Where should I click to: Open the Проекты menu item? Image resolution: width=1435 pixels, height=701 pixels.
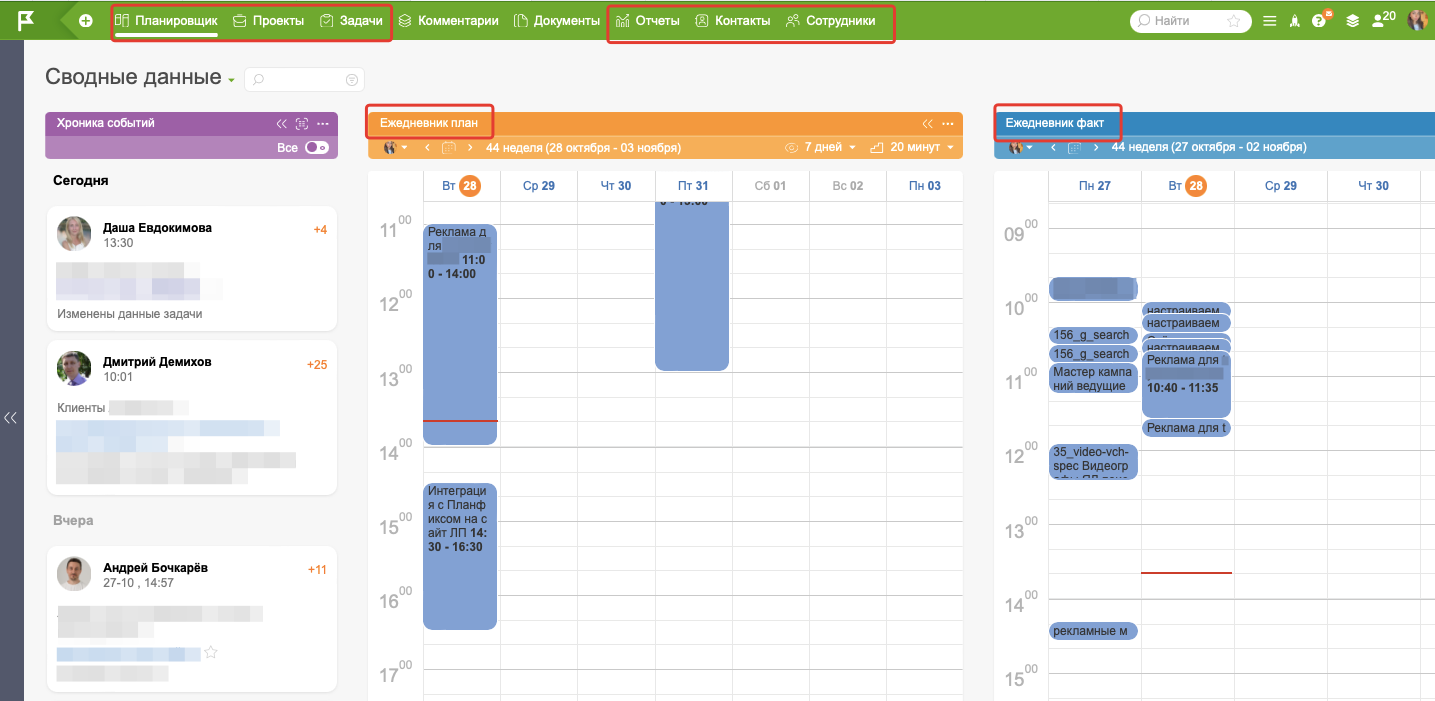pyautogui.click(x=268, y=20)
